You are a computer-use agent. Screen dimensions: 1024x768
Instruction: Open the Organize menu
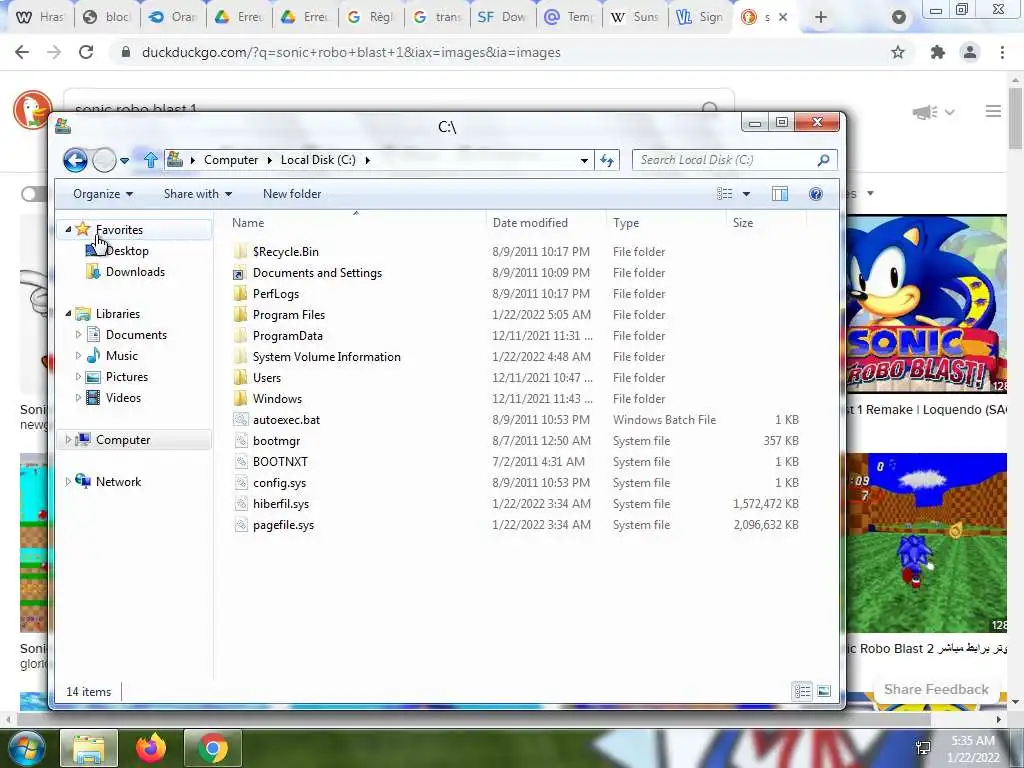pos(103,194)
